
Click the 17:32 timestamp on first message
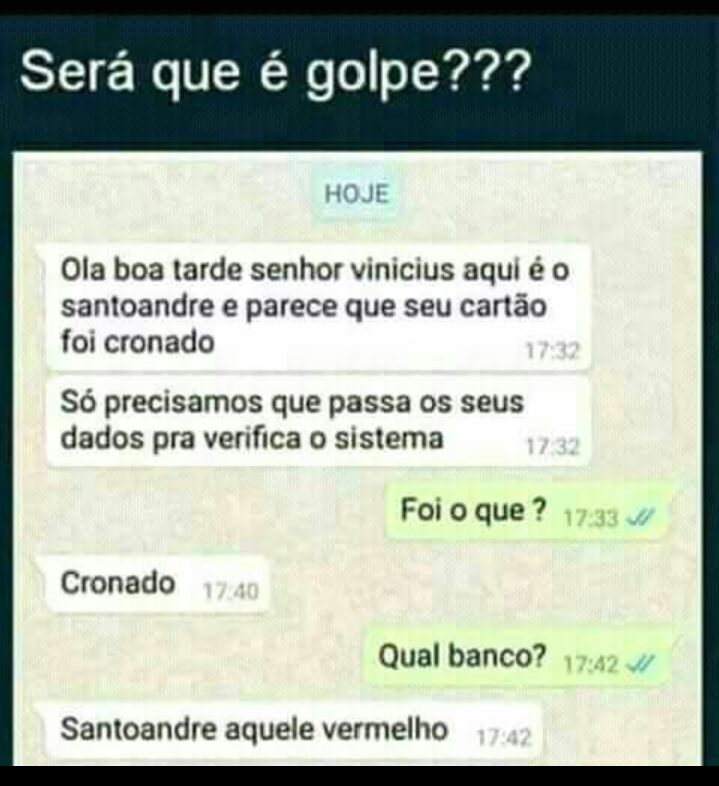point(553,351)
